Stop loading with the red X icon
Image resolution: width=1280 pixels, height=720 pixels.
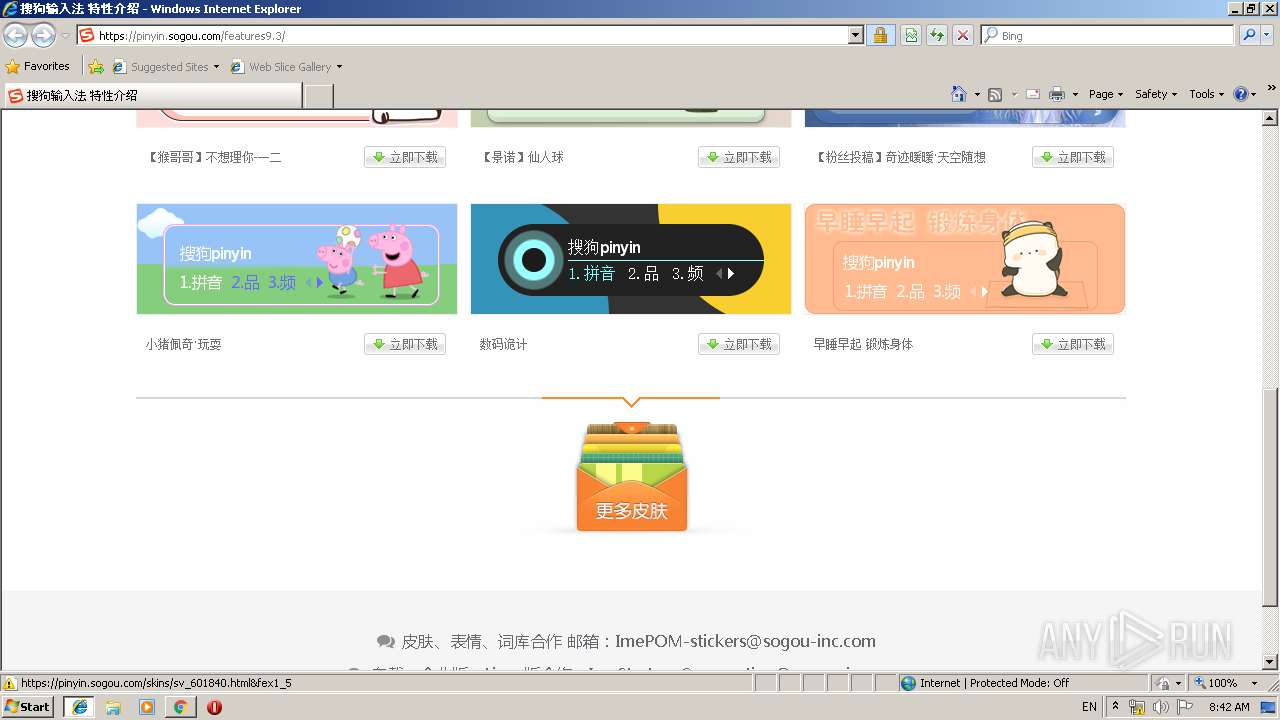pos(963,35)
